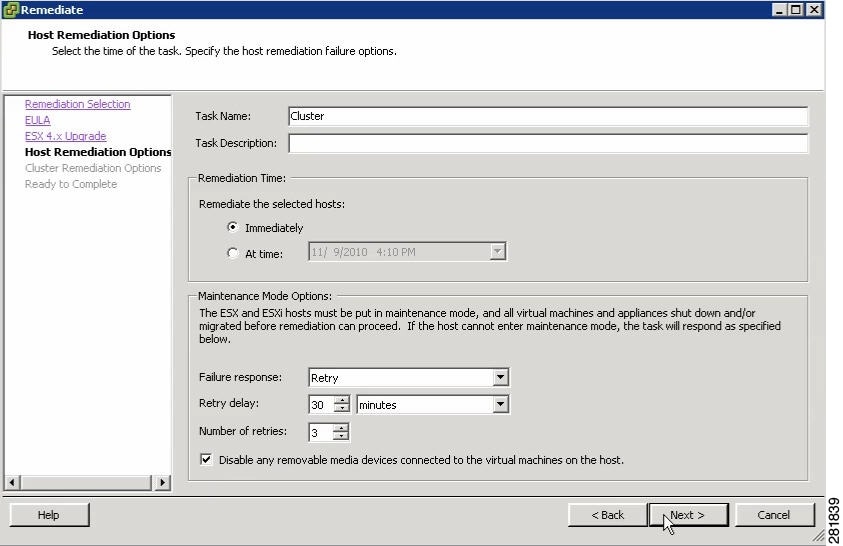843x546 pixels.
Task: Click the Back button
Action: [608, 515]
